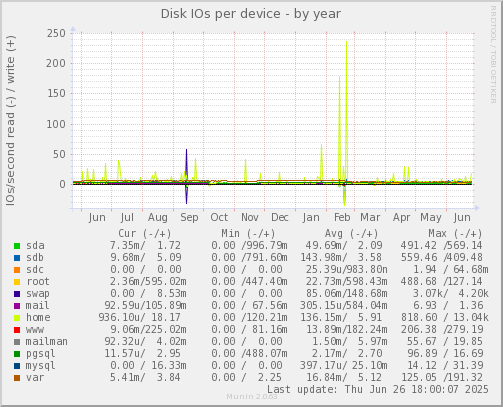Click the mail magenta legend swatch

point(17,306)
